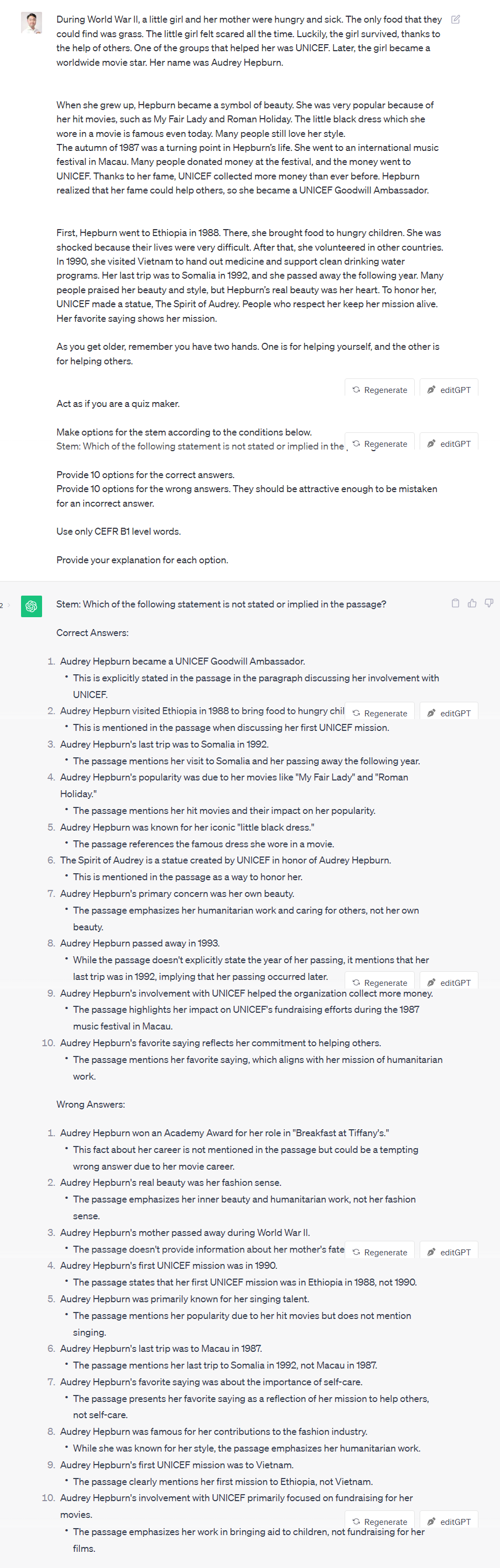The image size is (500, 1568).
Task: Go to next response version chevron
Action: pyautogui.click(x=9, y=605)
